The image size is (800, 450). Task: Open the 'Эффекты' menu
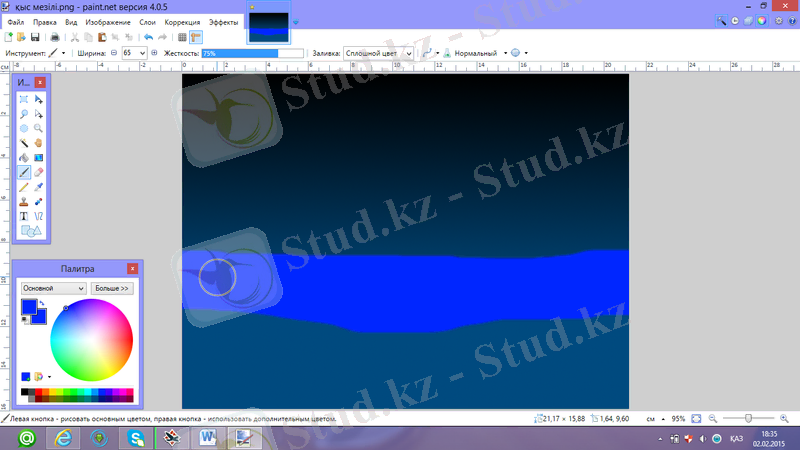pos(223,21)
